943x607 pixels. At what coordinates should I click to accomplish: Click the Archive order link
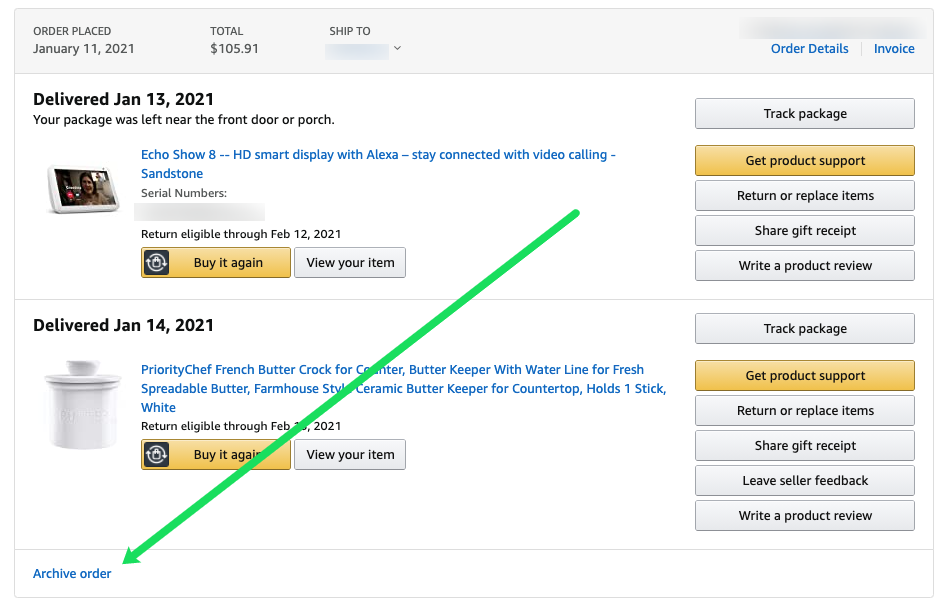pos(72,574)
